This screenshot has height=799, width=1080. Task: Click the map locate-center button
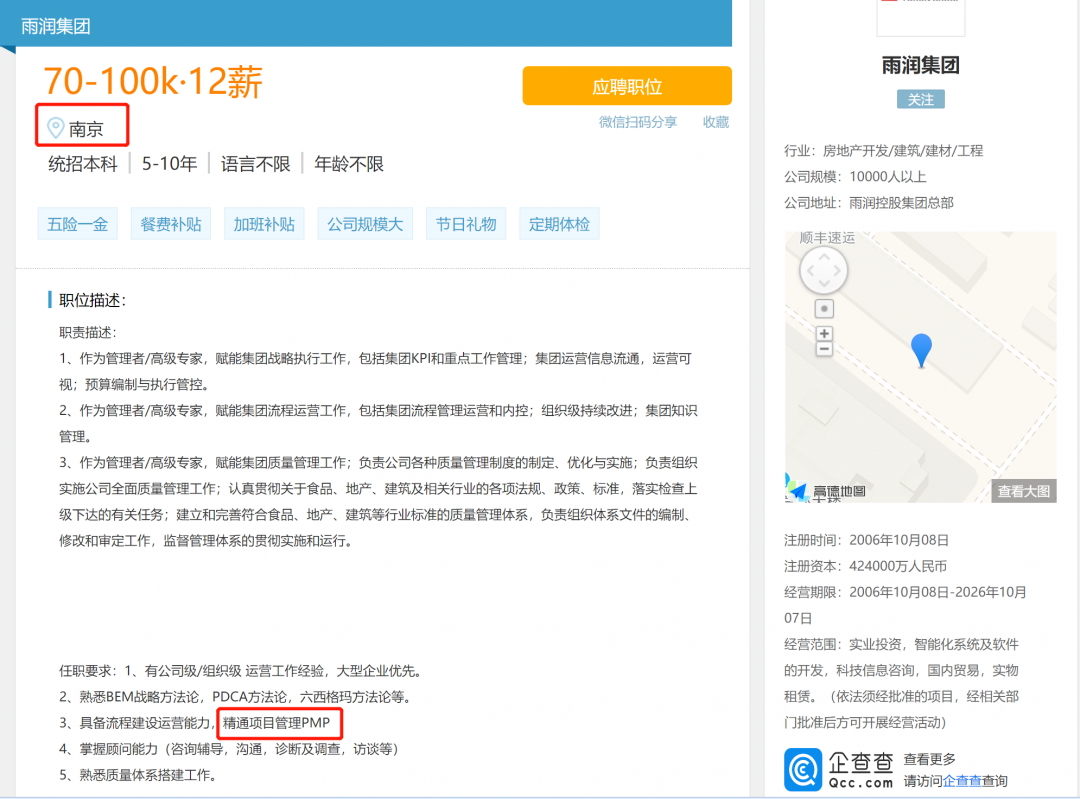click(x=824, y=309)
